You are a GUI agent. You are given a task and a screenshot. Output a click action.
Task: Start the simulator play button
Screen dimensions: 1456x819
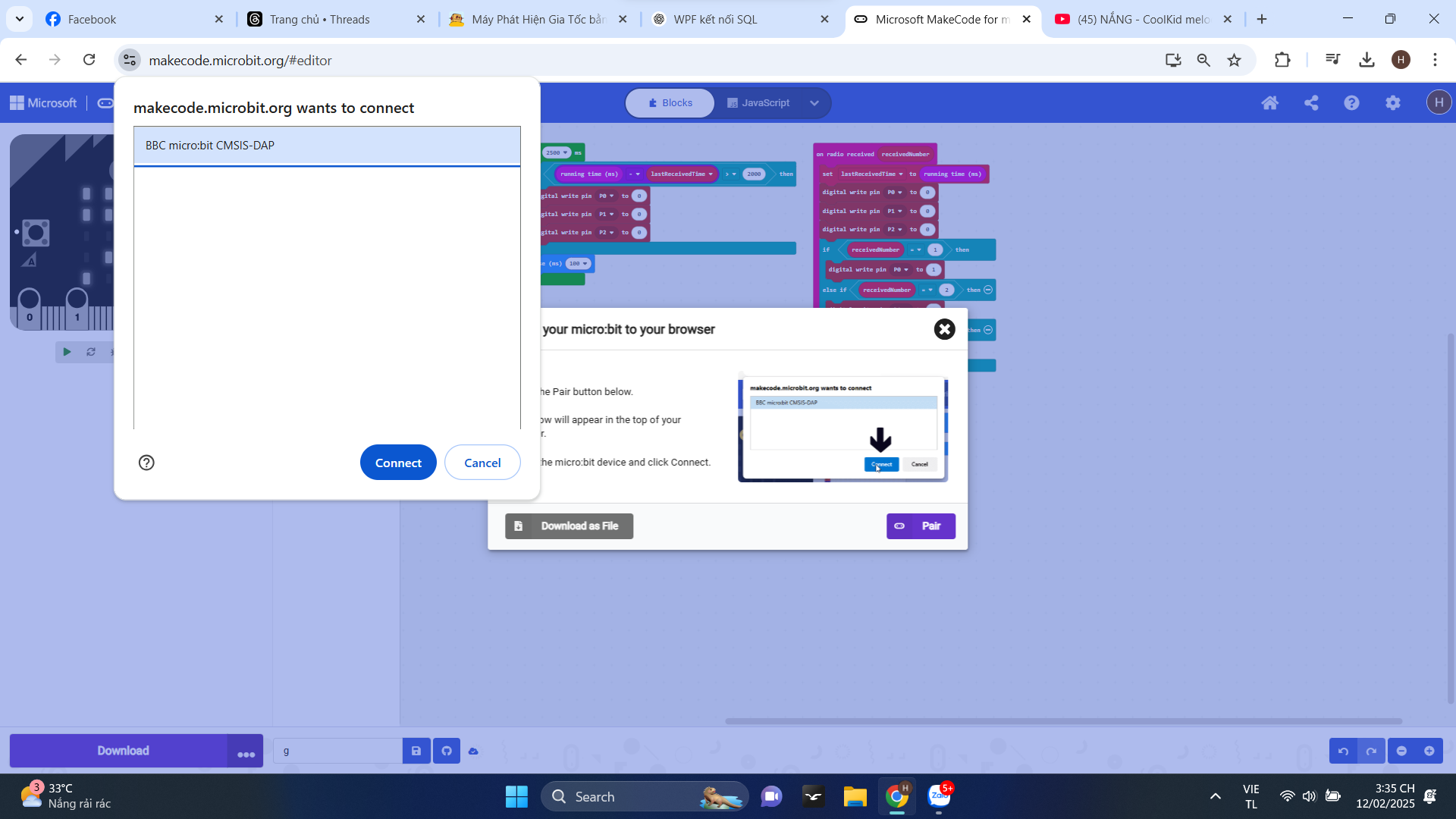pyautogui.click(x=67, y=352)
